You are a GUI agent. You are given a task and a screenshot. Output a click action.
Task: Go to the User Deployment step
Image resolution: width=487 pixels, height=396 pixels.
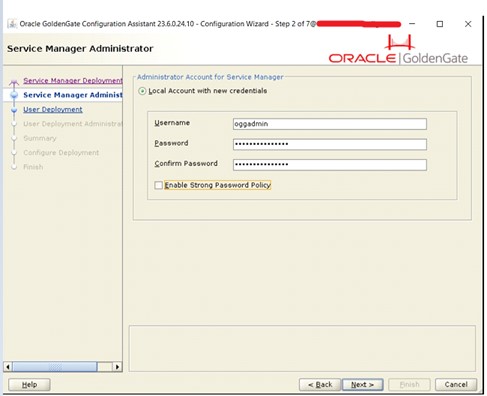pyautogui.click(x=53, y=109)
